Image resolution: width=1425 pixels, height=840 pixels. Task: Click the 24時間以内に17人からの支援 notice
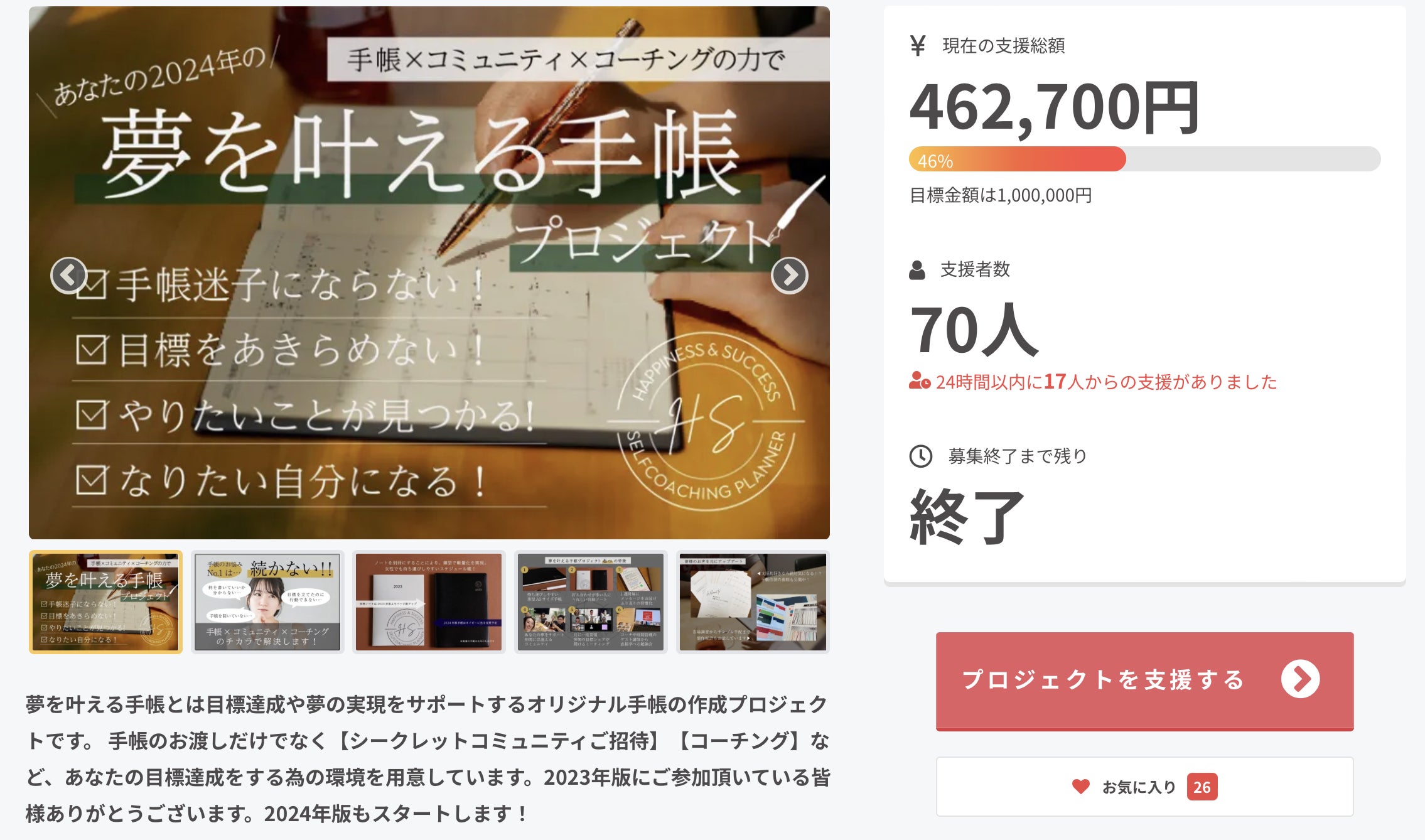click(1093, 382)
